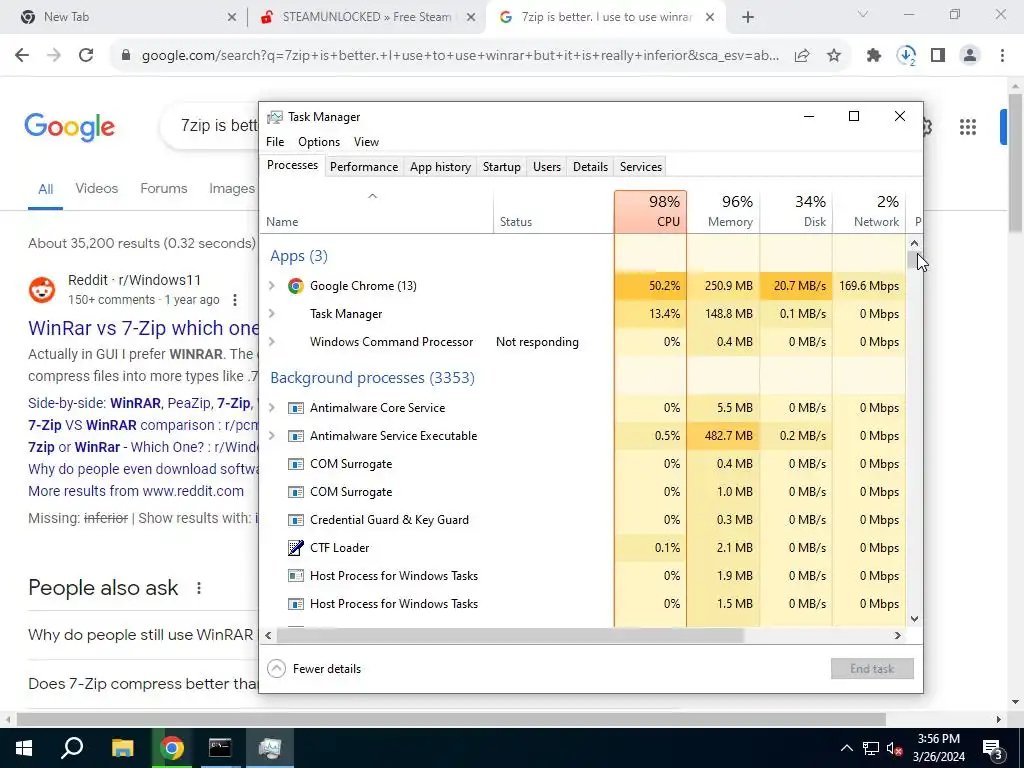Open Chrome profile avatar

(970, 56)
